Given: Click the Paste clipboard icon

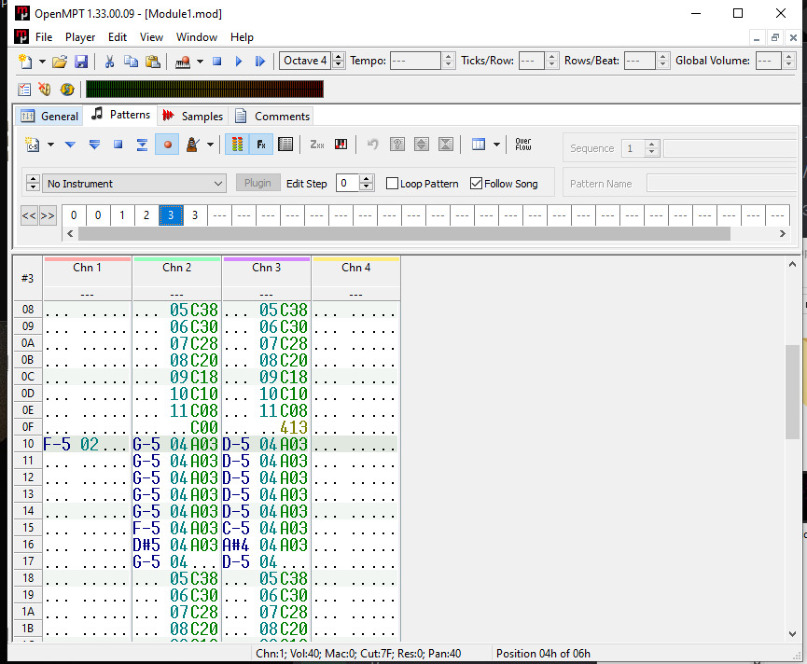Looking at the screenshot, I should (x=153, y=61).
